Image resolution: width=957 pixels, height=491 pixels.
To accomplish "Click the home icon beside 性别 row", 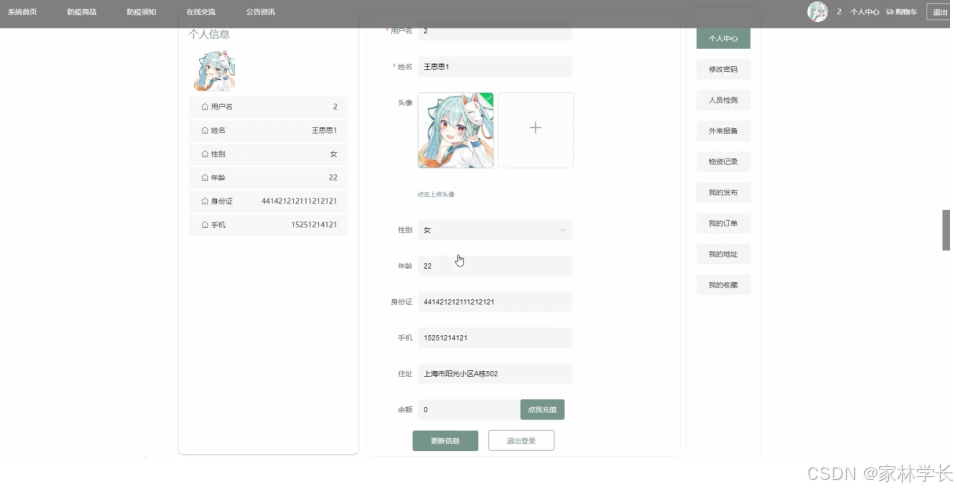I will [205, 154].
